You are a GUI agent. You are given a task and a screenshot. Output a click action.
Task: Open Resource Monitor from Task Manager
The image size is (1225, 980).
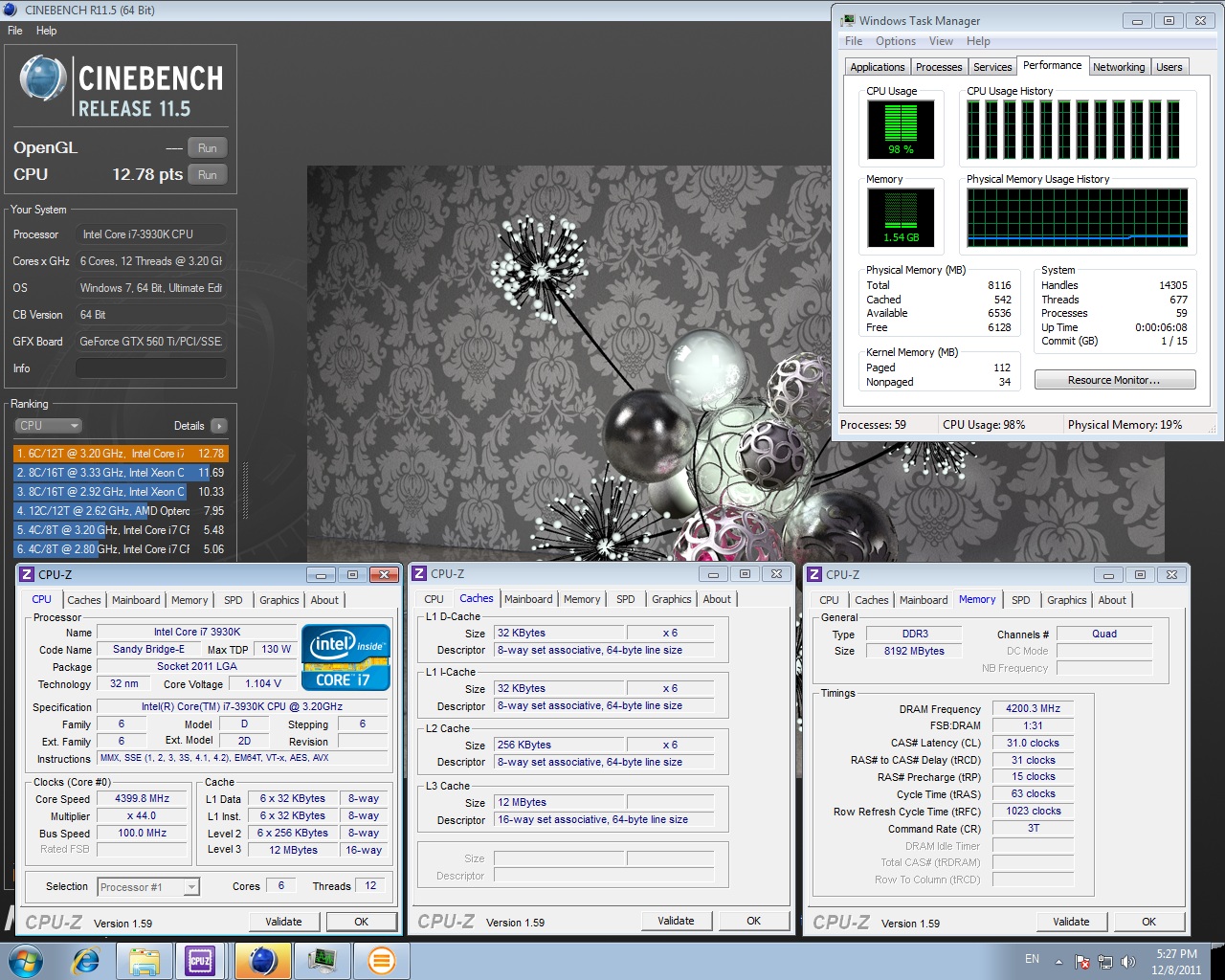click(1115, 380)
